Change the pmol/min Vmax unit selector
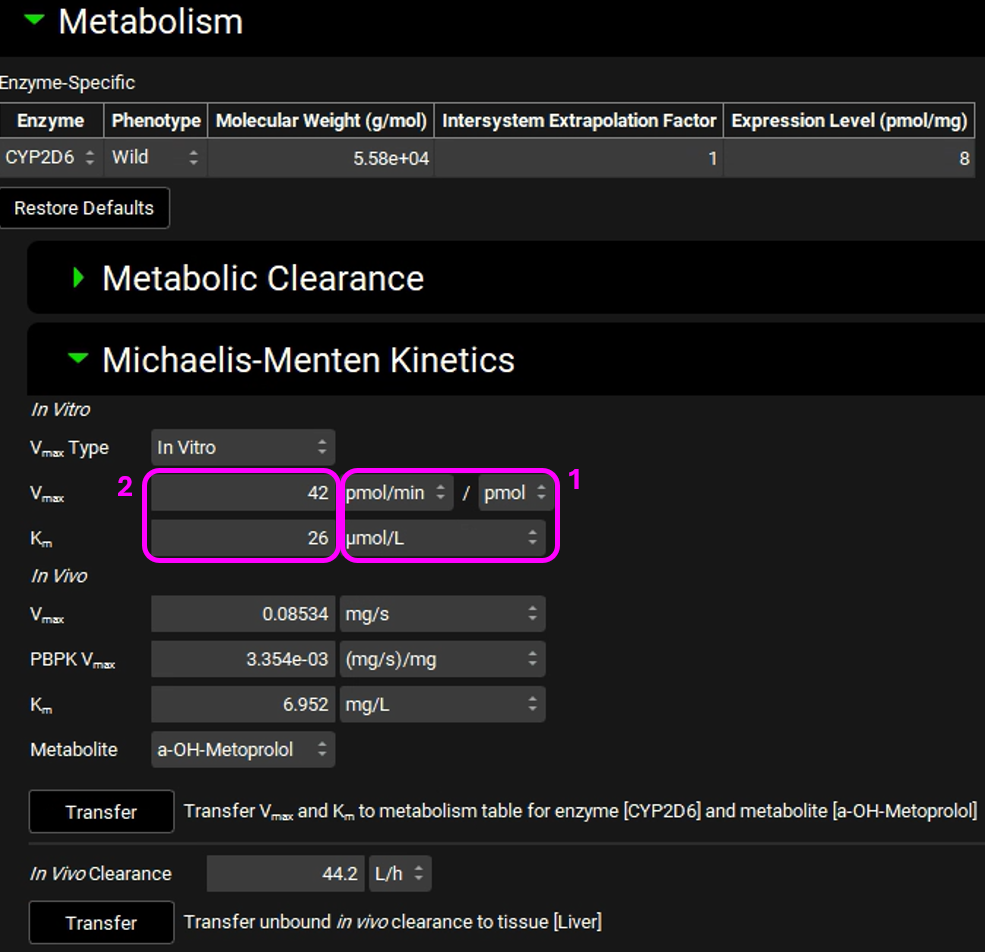 coord(396,493)
